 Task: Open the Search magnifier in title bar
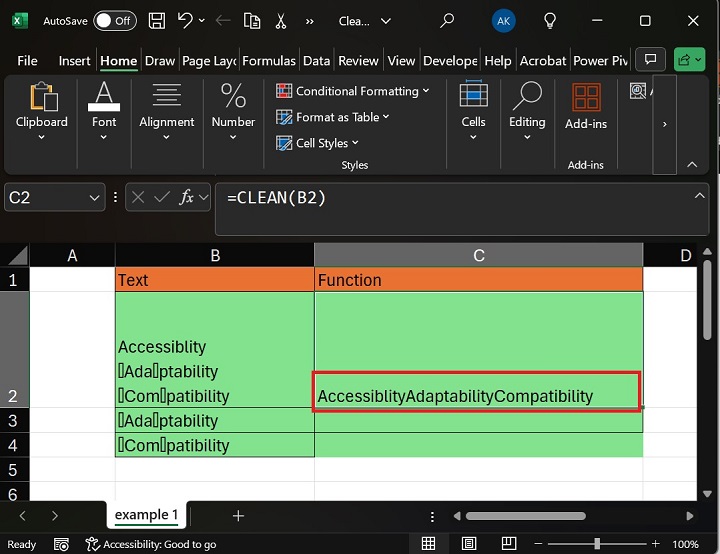pyautogui.click(x=447, y=20)
